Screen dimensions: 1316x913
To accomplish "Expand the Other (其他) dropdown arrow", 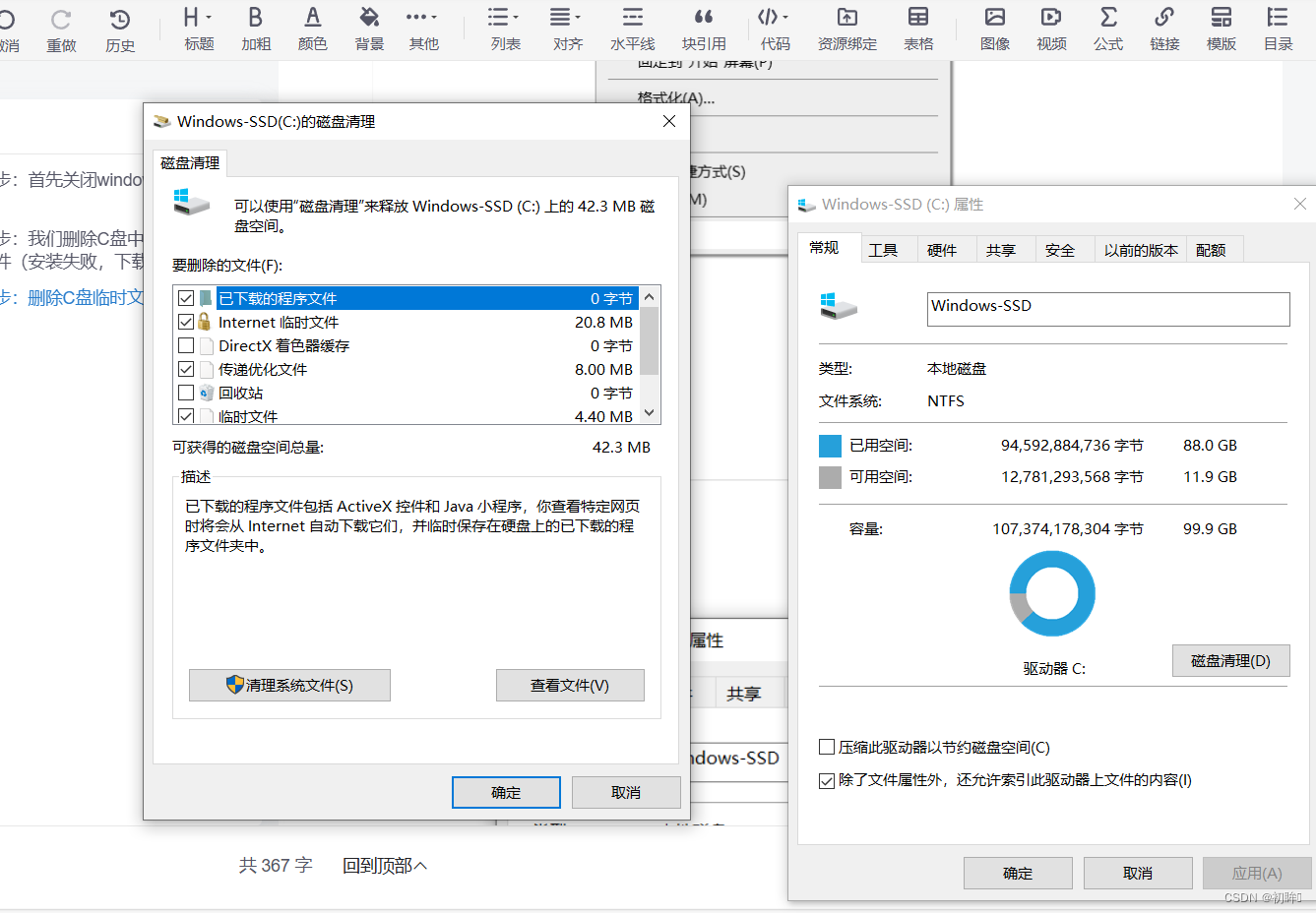I will (x=434, y=18).
